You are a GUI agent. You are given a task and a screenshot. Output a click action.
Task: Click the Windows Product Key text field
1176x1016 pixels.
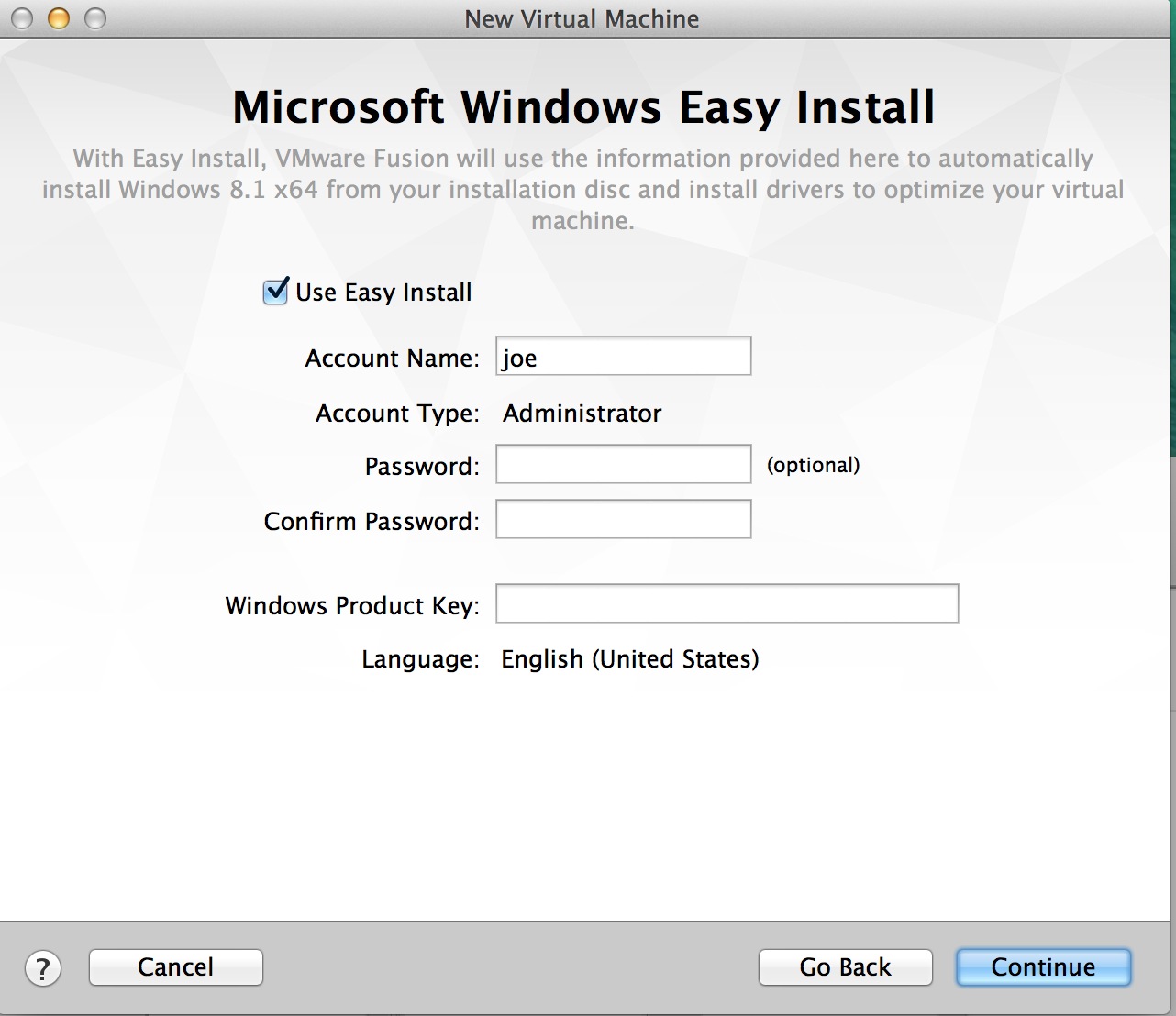point(727,604)
